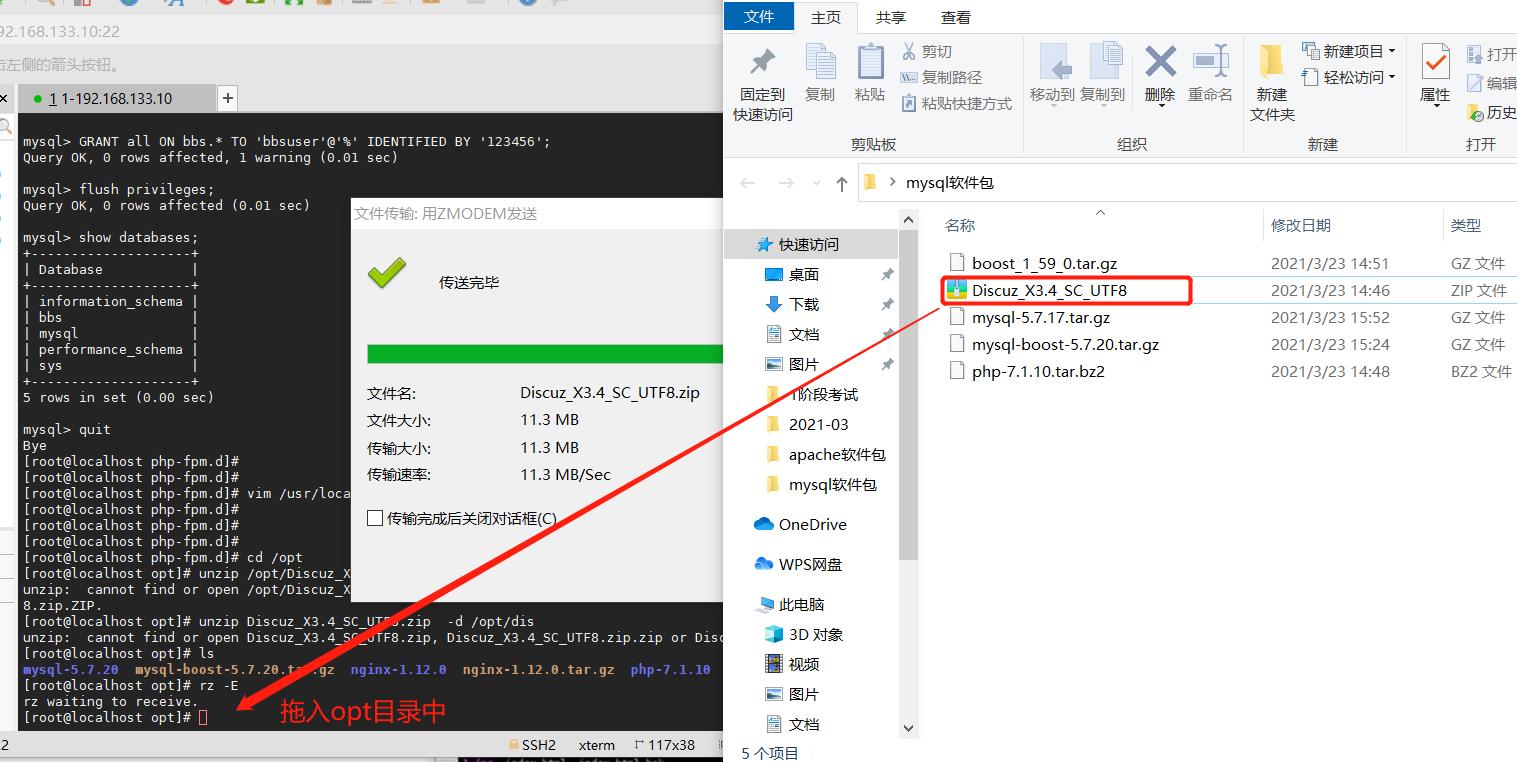This screenshot has width=1517, height=762.
Task: Select Discuz_X3.4_SC_UTF8 zip file
Action: tap(1049, 291)
